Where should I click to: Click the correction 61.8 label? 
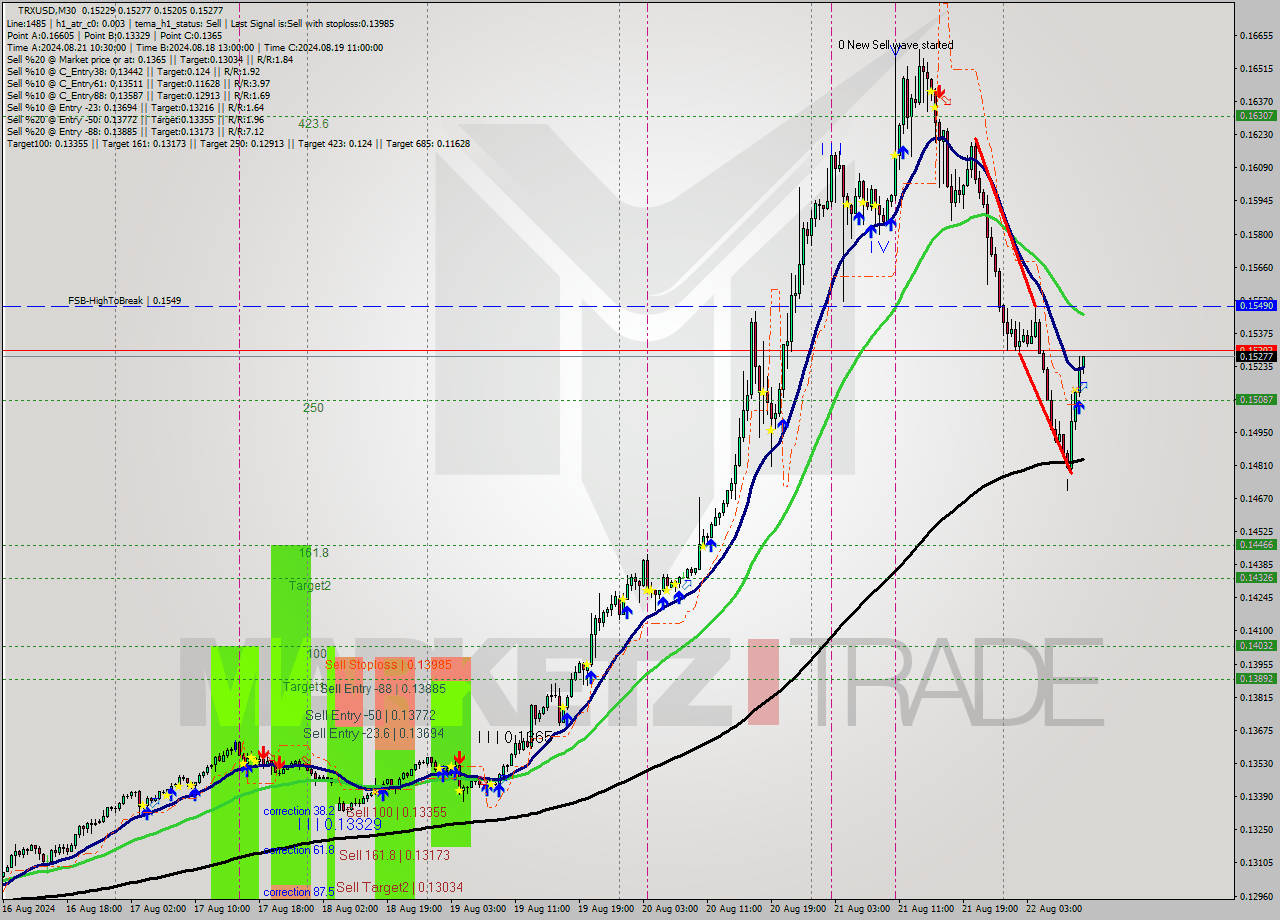pos(299,850)
